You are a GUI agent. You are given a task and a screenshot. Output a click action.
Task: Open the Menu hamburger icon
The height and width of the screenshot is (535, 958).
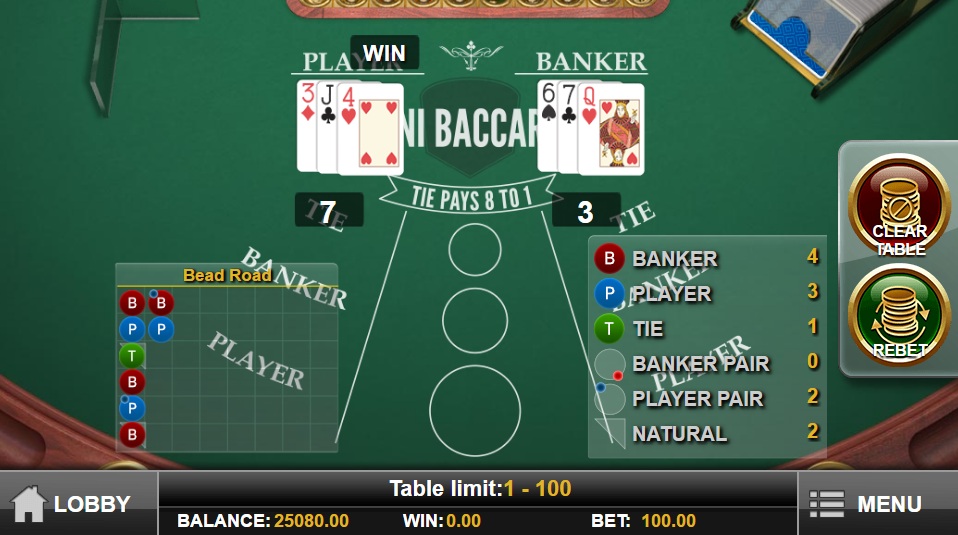pos(827,504)
